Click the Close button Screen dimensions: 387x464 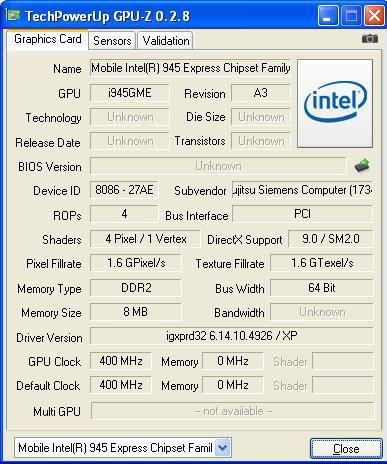pyautogui.click(x=346, y=449)
